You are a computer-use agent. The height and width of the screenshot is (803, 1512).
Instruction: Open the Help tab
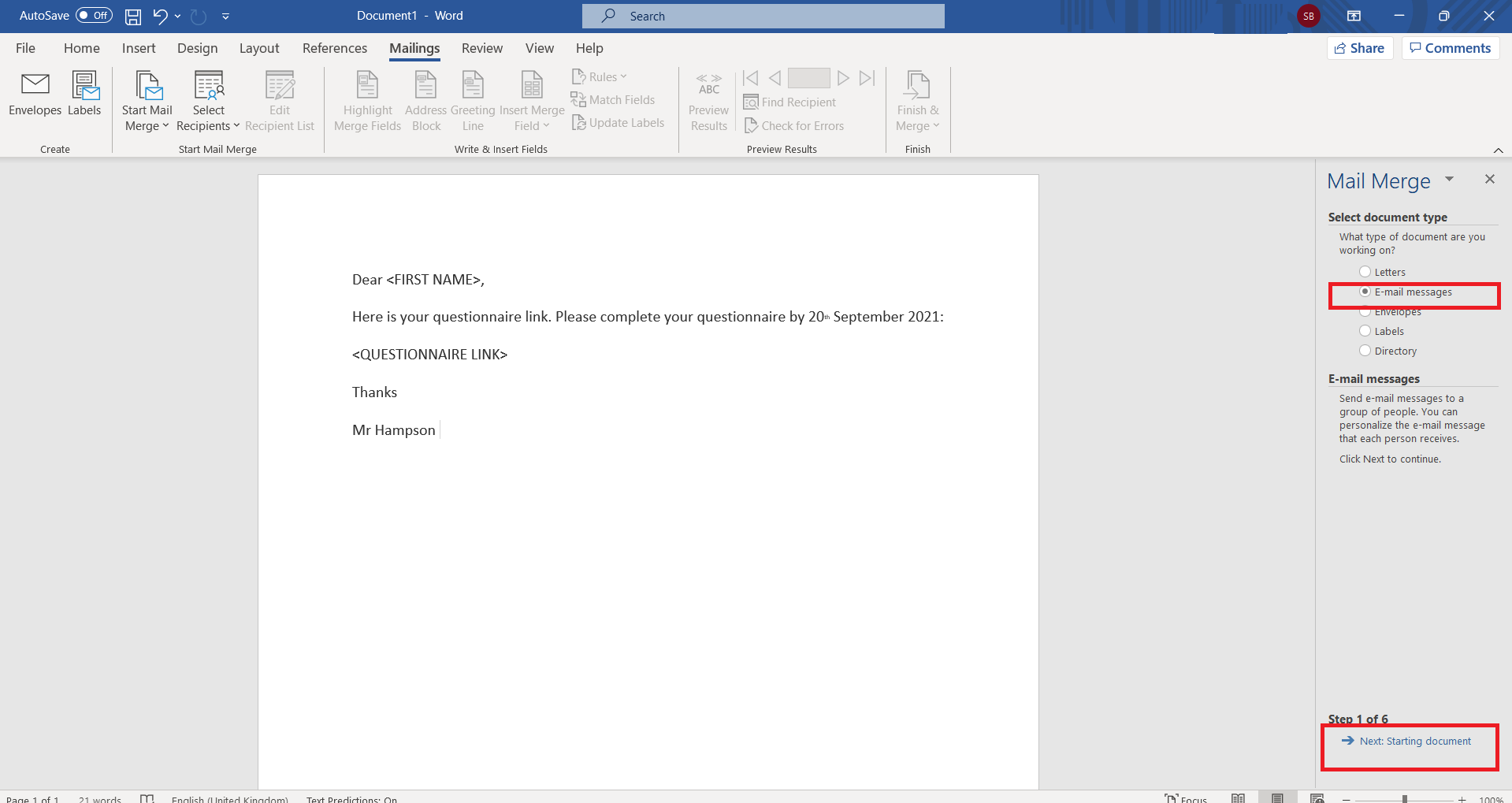[589, 48]
